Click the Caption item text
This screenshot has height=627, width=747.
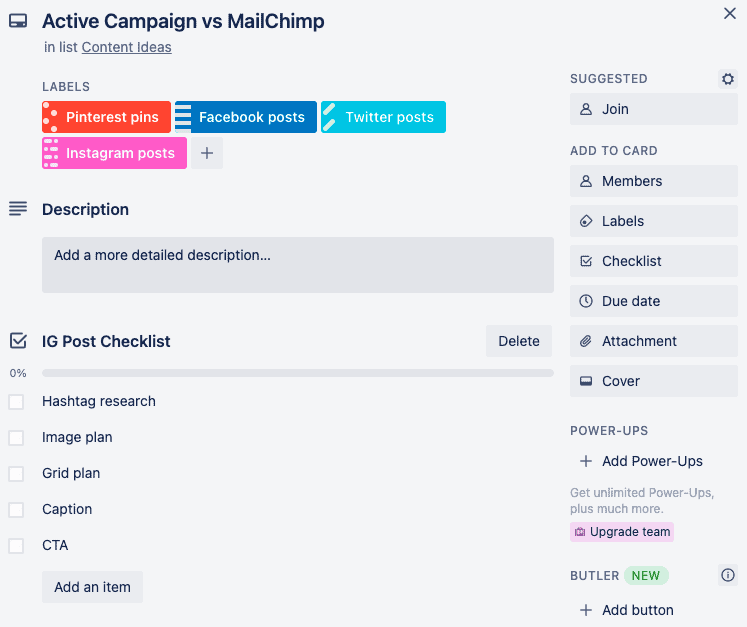(67, 509)
